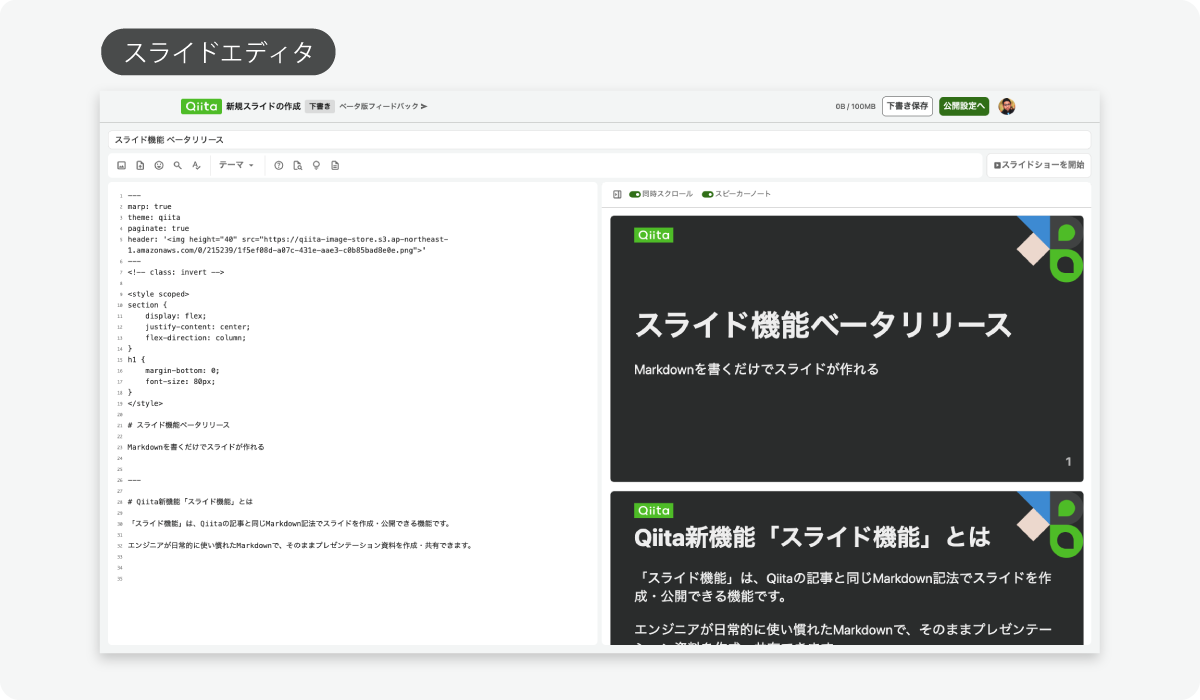Click the editor line 'display: flex;'
This screenshot has height=700, width=1200.
pyautogui.click(x=175, y=316)
